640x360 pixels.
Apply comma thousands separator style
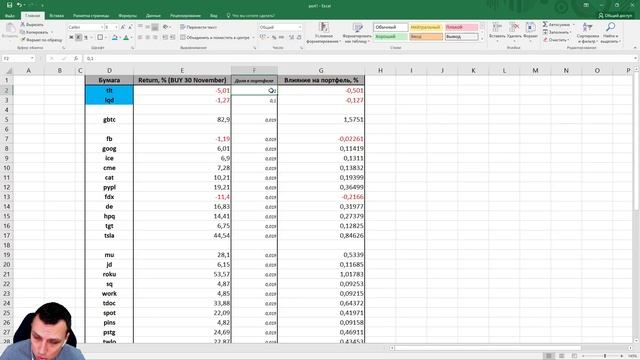pos(282,38)
